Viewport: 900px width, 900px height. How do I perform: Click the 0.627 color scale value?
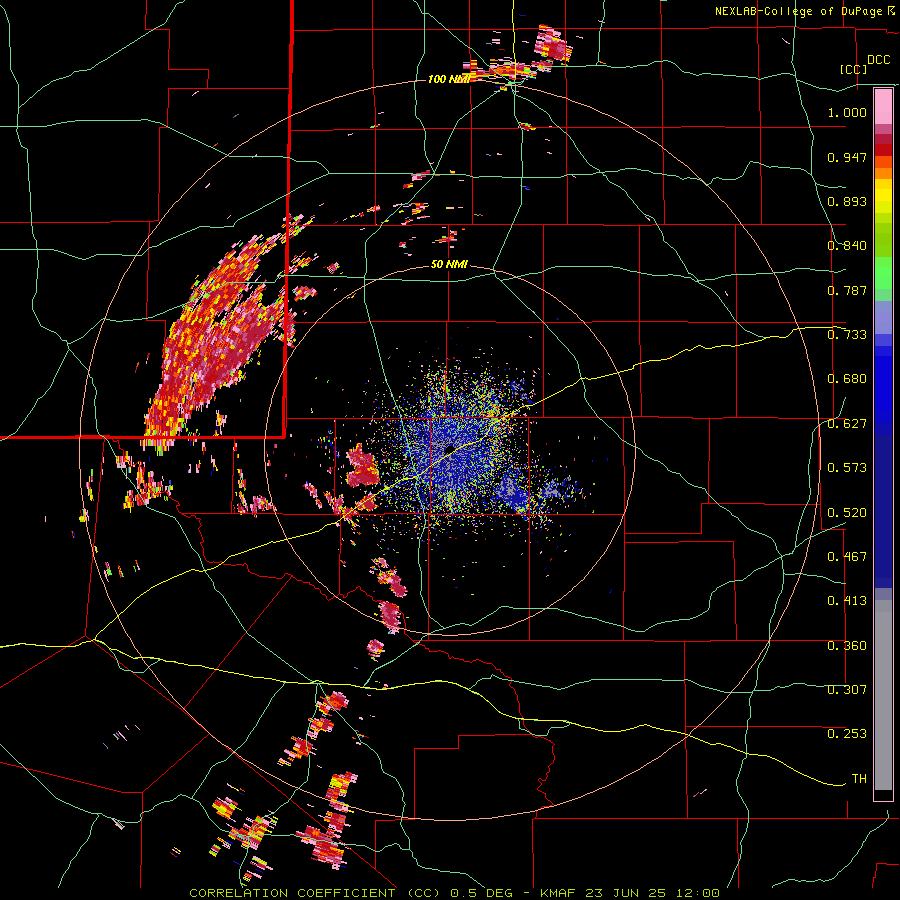pos(847,424)
